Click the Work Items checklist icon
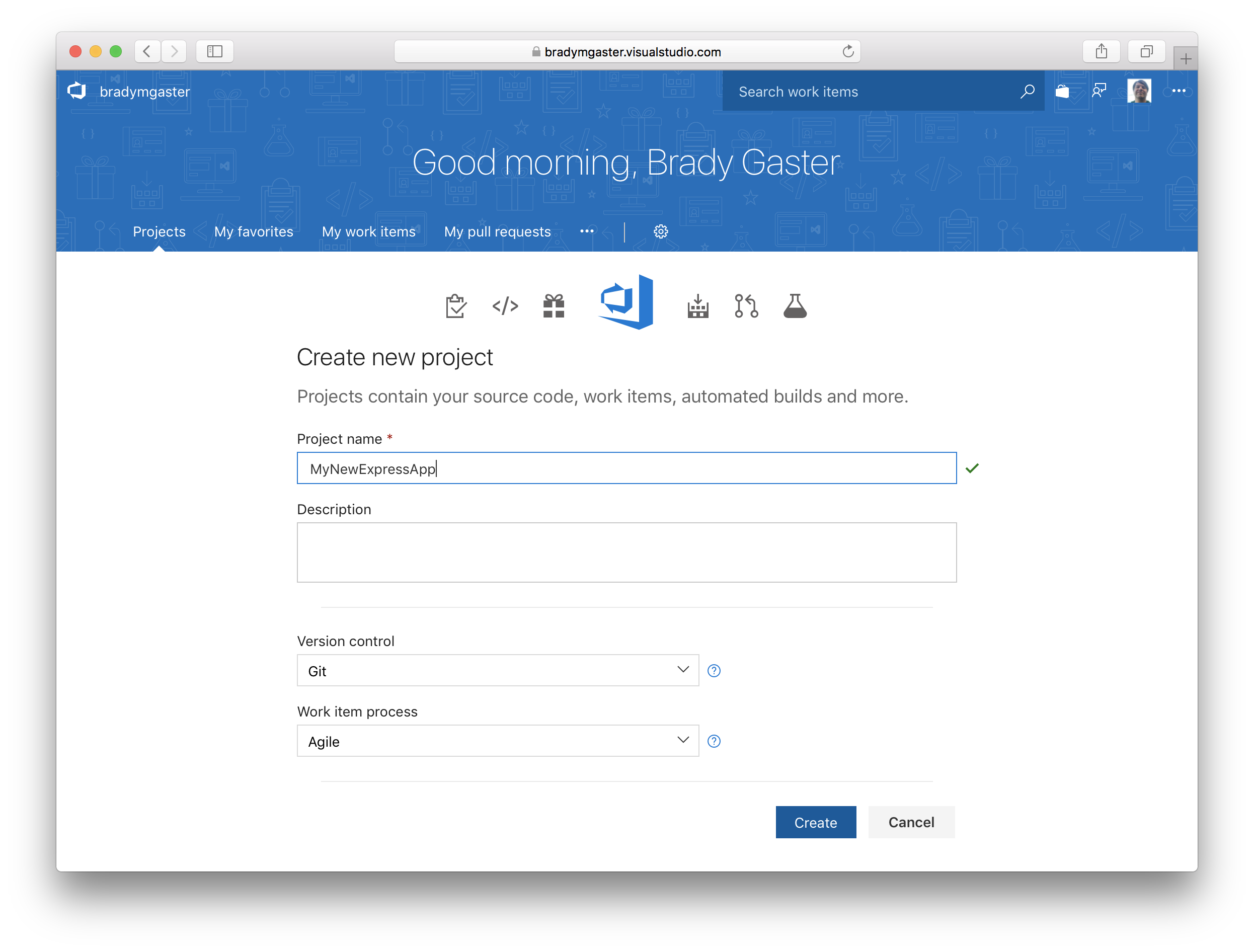The height and width of the screenshot is (952, 1254). [455, 305]
